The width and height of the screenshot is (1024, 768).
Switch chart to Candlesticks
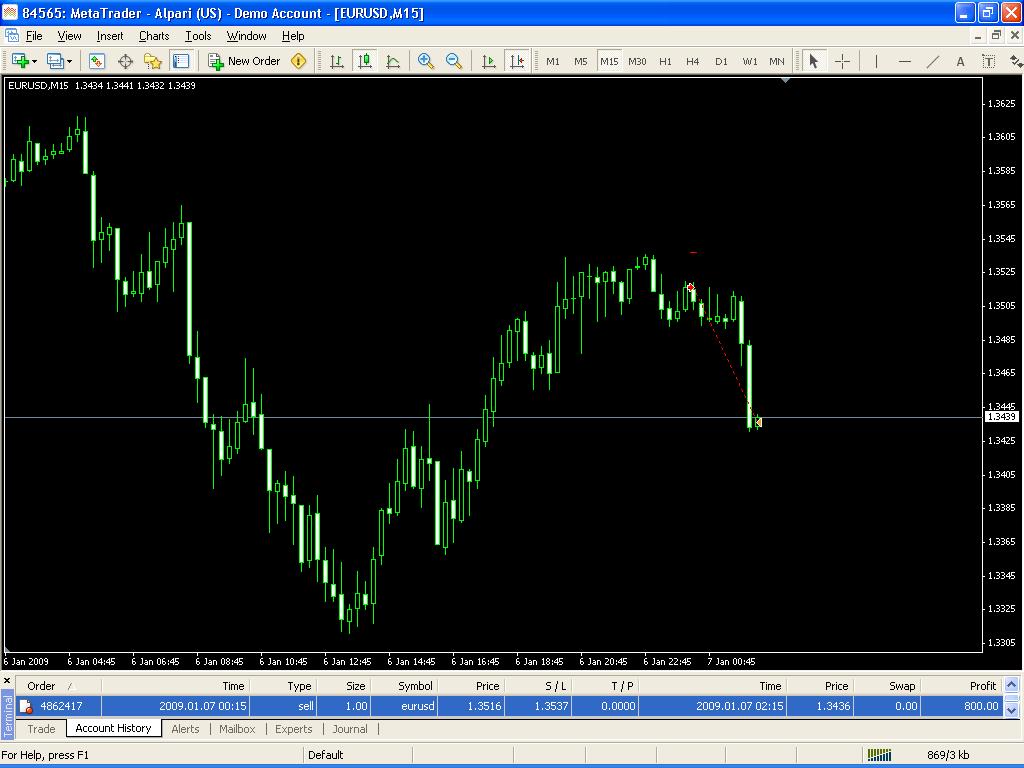pyautogui.click(x=365, y=61)
